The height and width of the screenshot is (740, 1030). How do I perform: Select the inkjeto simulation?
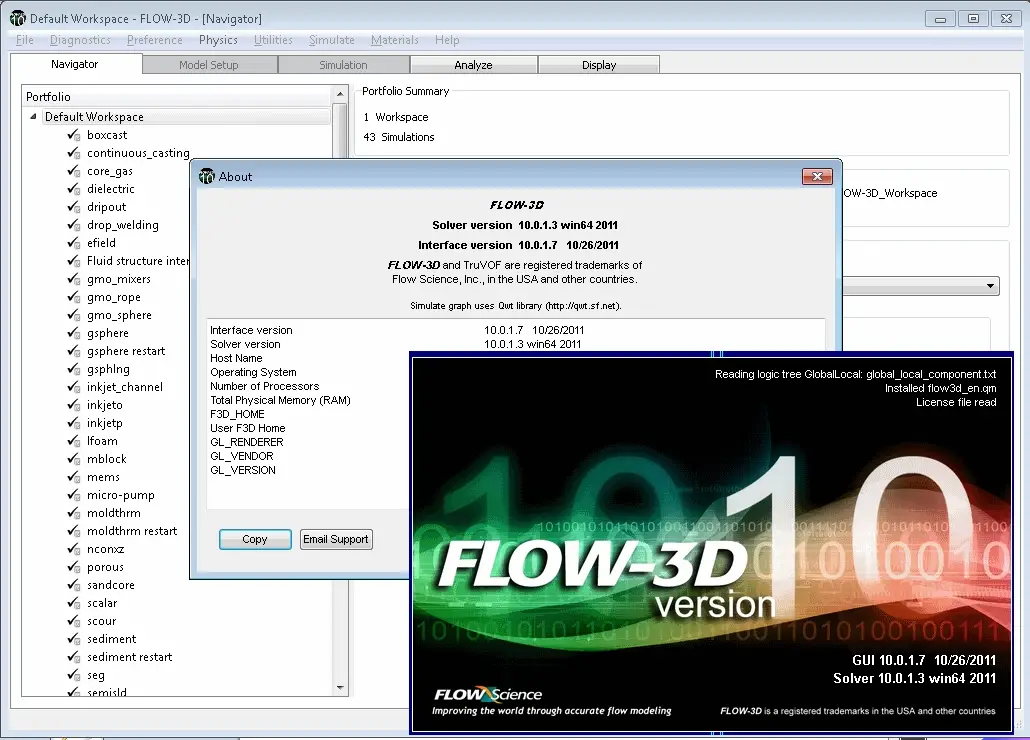105,405
